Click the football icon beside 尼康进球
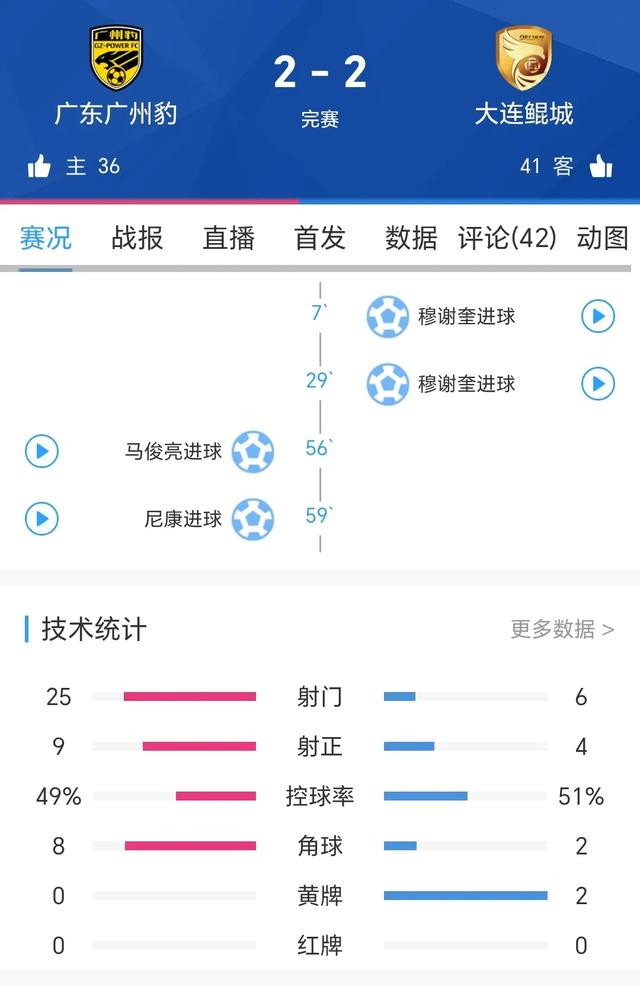Viewport: 640px width, 996px height. [x=253, y=519]
